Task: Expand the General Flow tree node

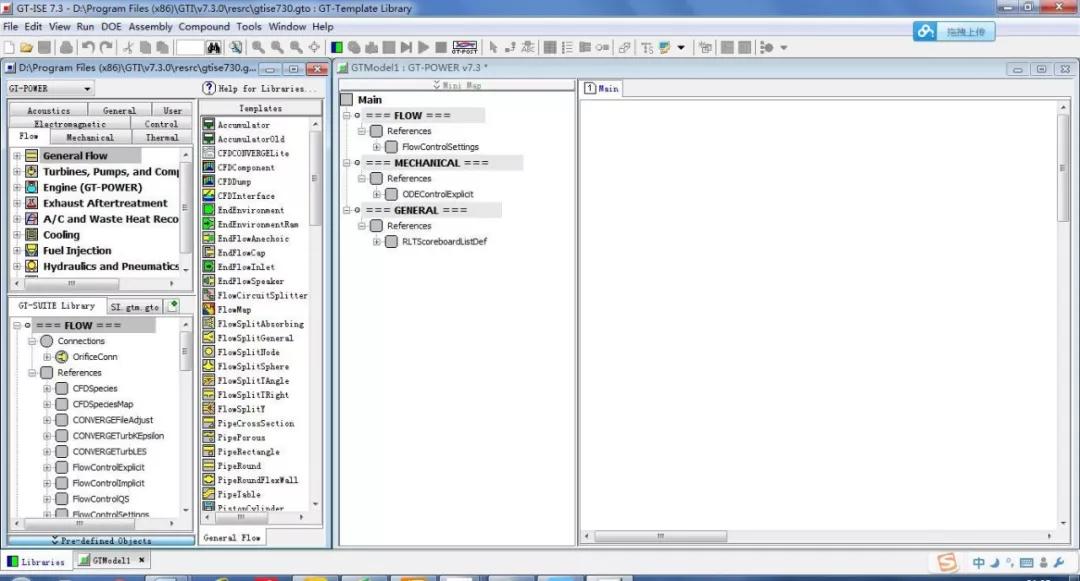Action: point(17,156)
